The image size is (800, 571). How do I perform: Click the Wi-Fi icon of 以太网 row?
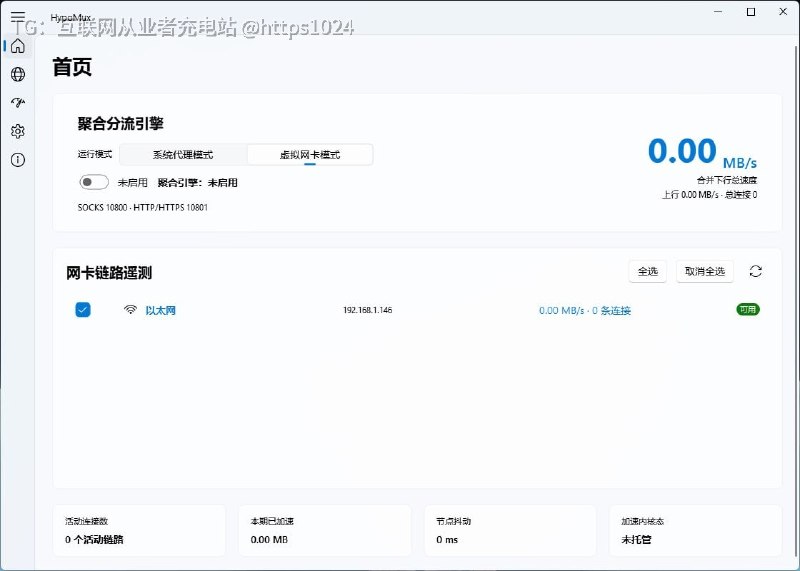click(131, 310)
